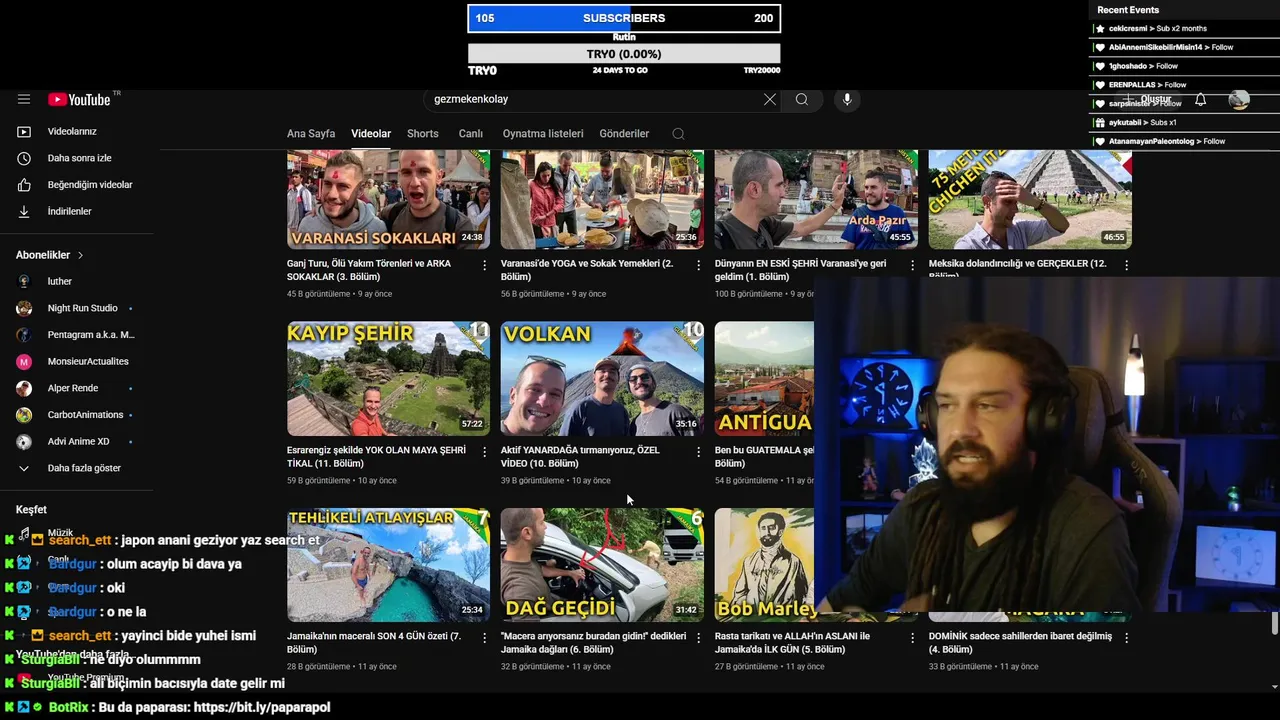Open Advi Anime XD channel
The image size is (1280, 720).
click(77, 441)
